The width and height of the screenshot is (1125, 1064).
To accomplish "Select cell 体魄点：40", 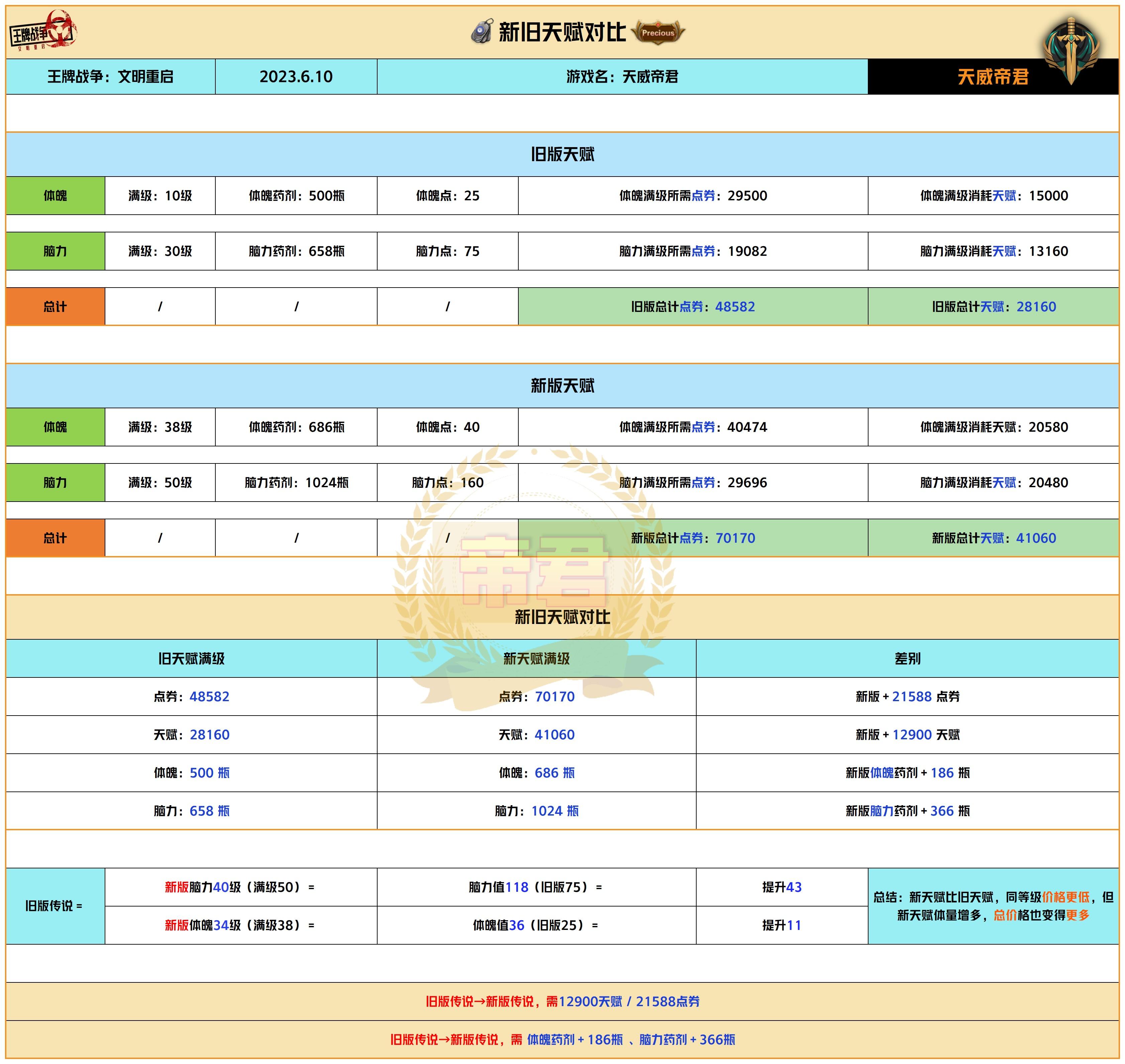I will (x=447, y=427).
